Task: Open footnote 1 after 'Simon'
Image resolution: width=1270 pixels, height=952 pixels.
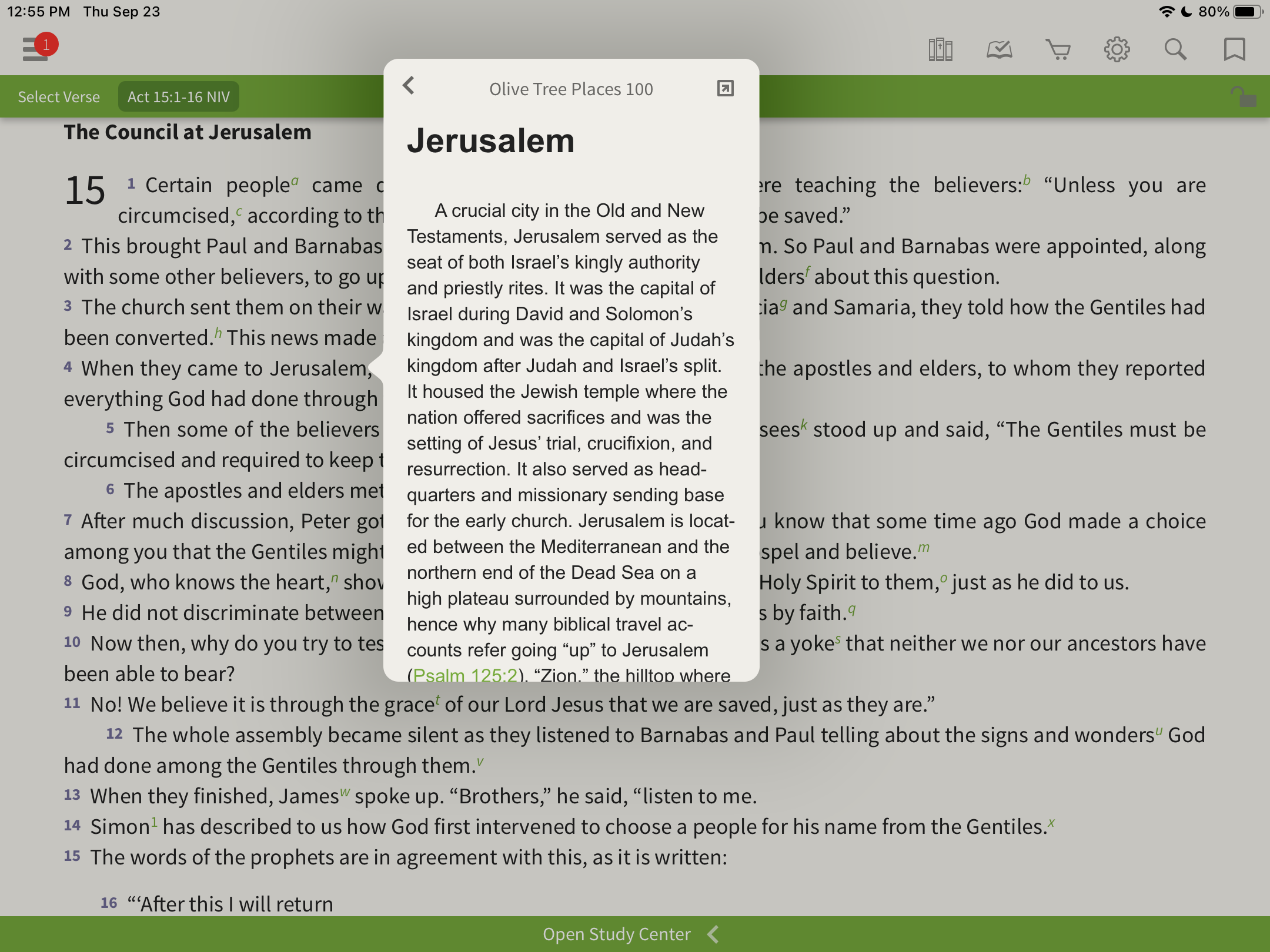Action: [x=154, y=822]
